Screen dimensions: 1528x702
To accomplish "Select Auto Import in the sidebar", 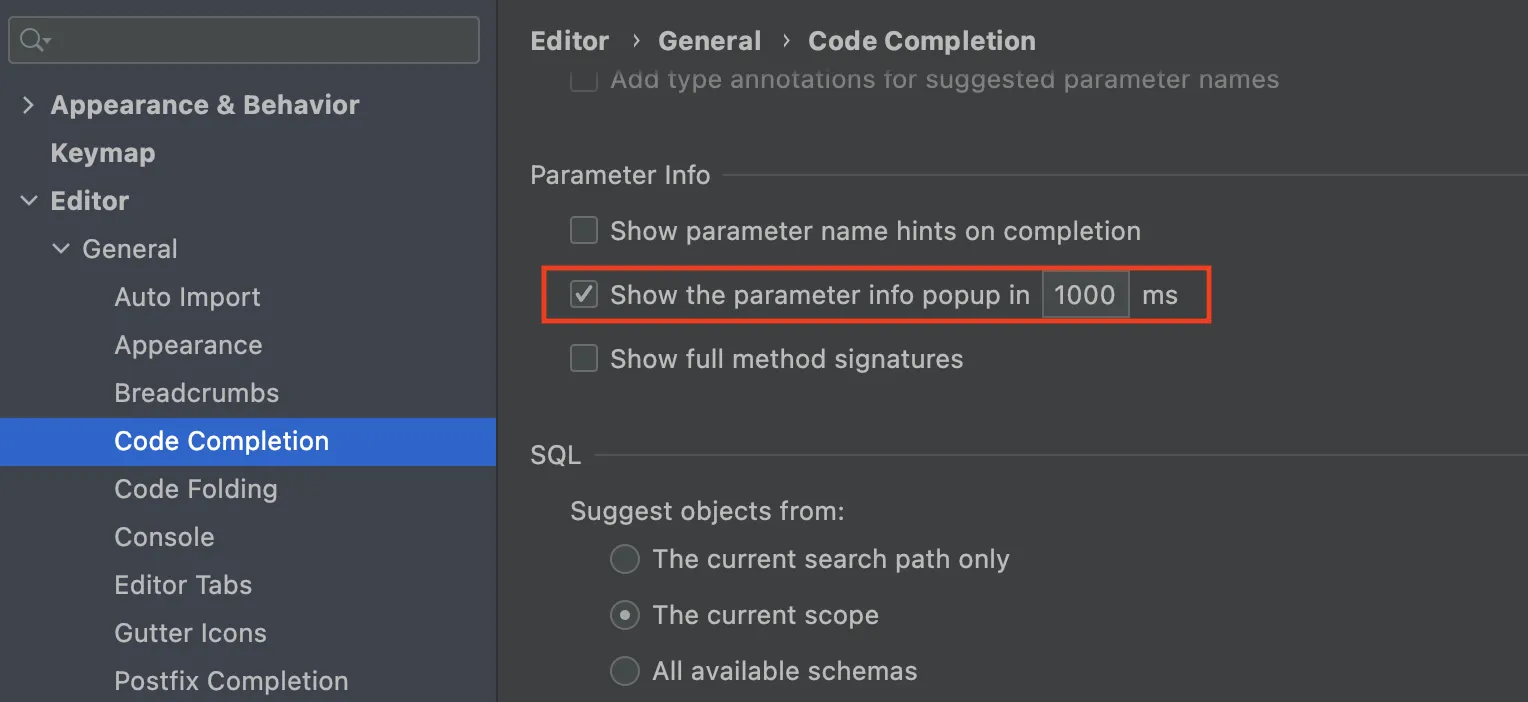I will pyautogui.click(x=187, y=297).
